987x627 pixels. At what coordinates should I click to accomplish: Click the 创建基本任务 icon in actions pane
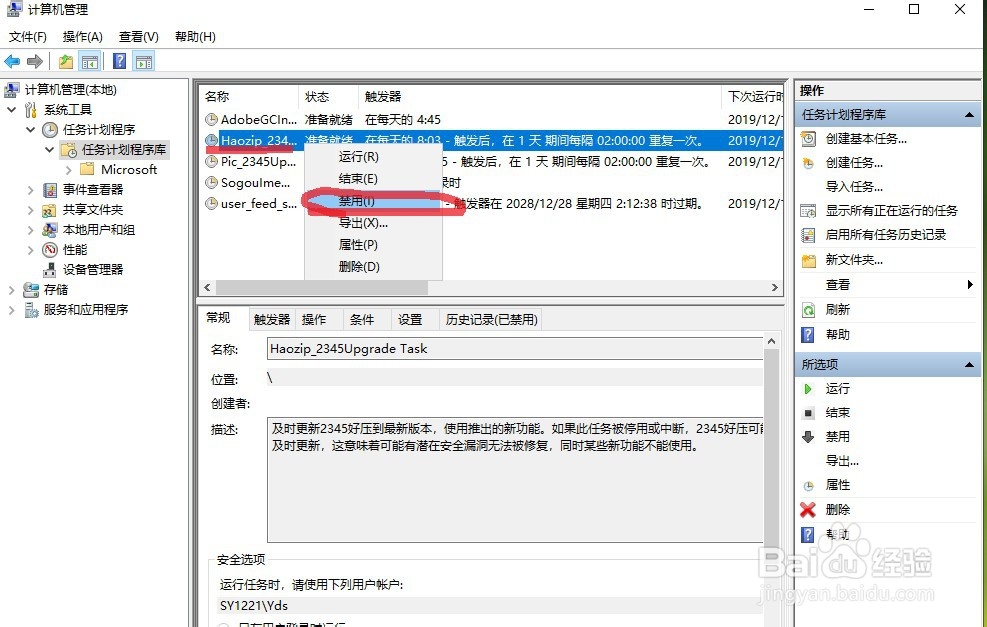tap(808, 138)
